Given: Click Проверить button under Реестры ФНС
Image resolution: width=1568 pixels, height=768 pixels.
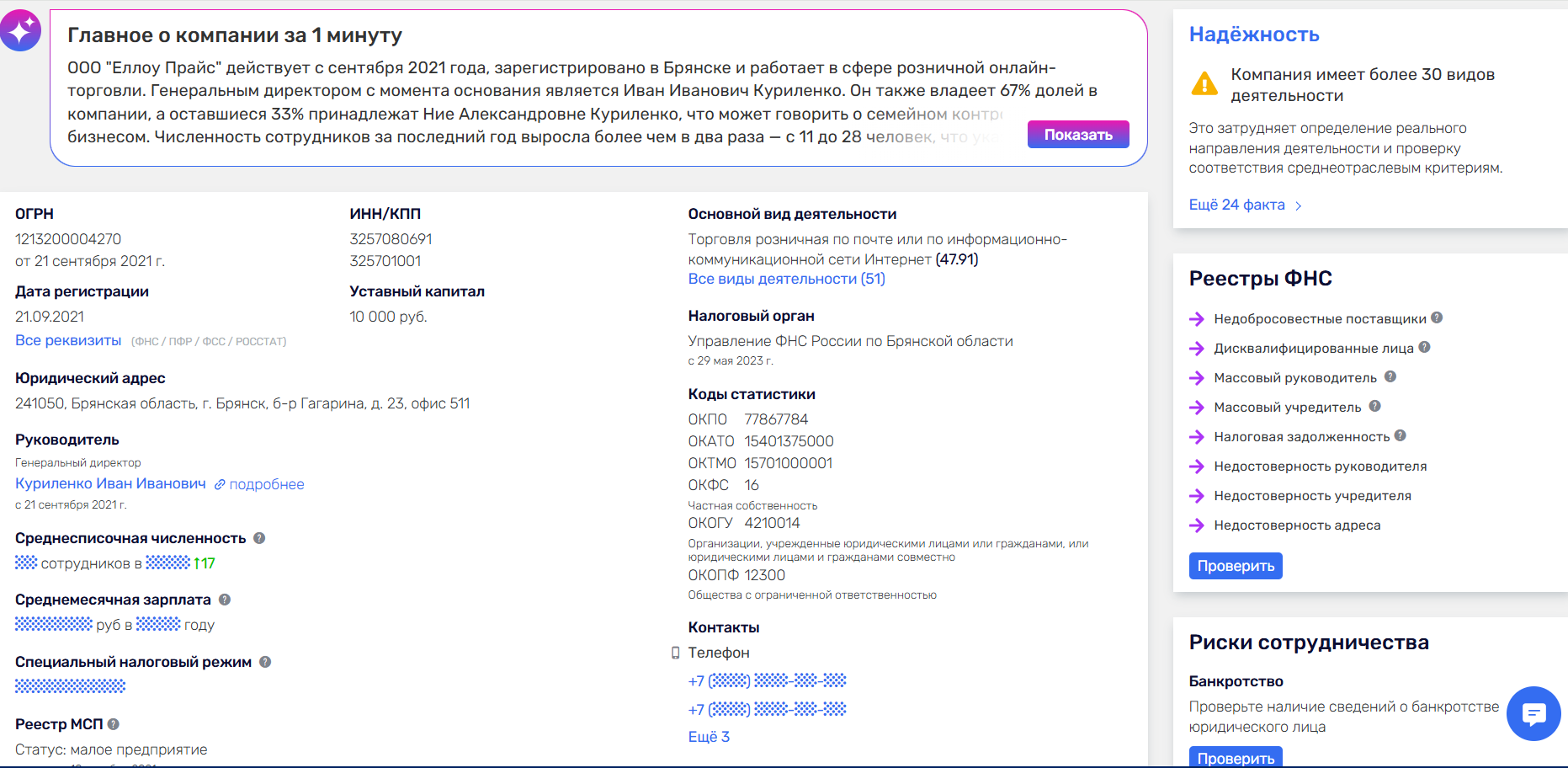Looking at the screenshot, I should pos(1236,566).
